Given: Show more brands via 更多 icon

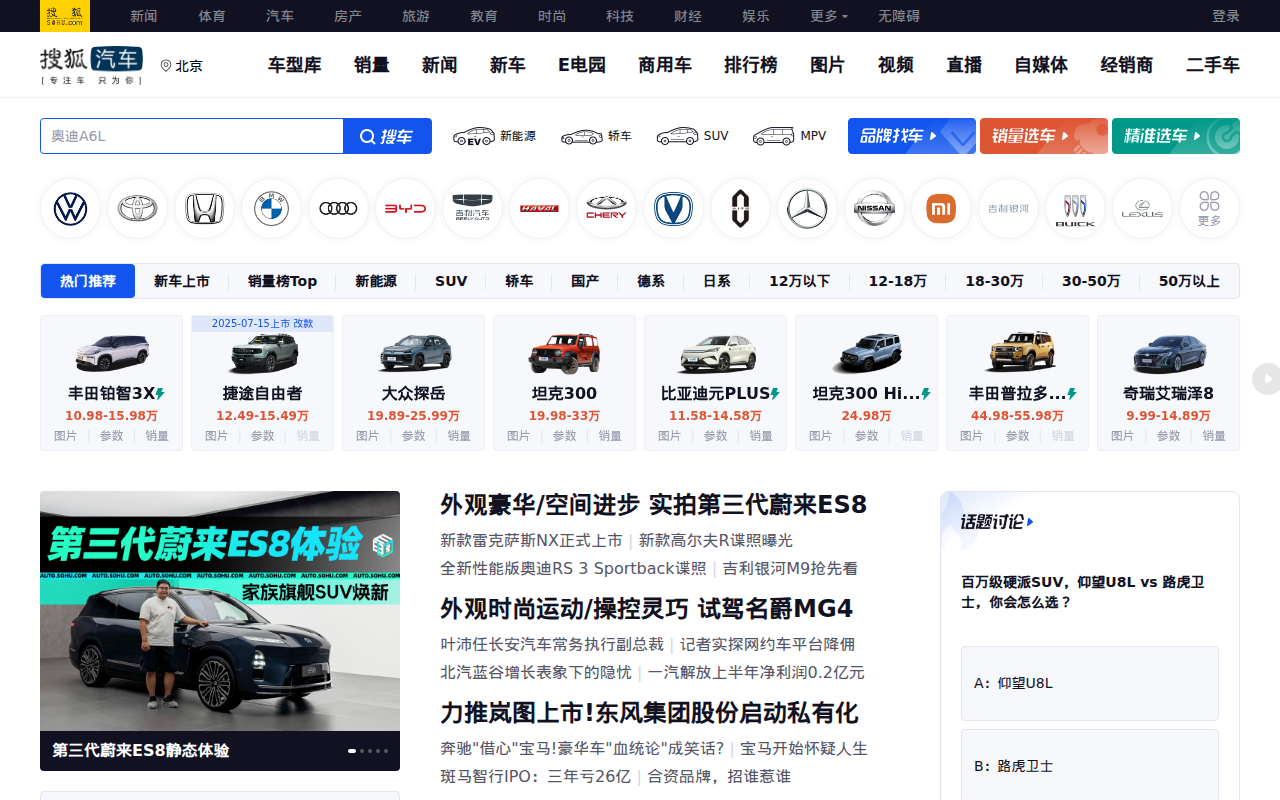Looking at the screenshot, I should 1210,209.
